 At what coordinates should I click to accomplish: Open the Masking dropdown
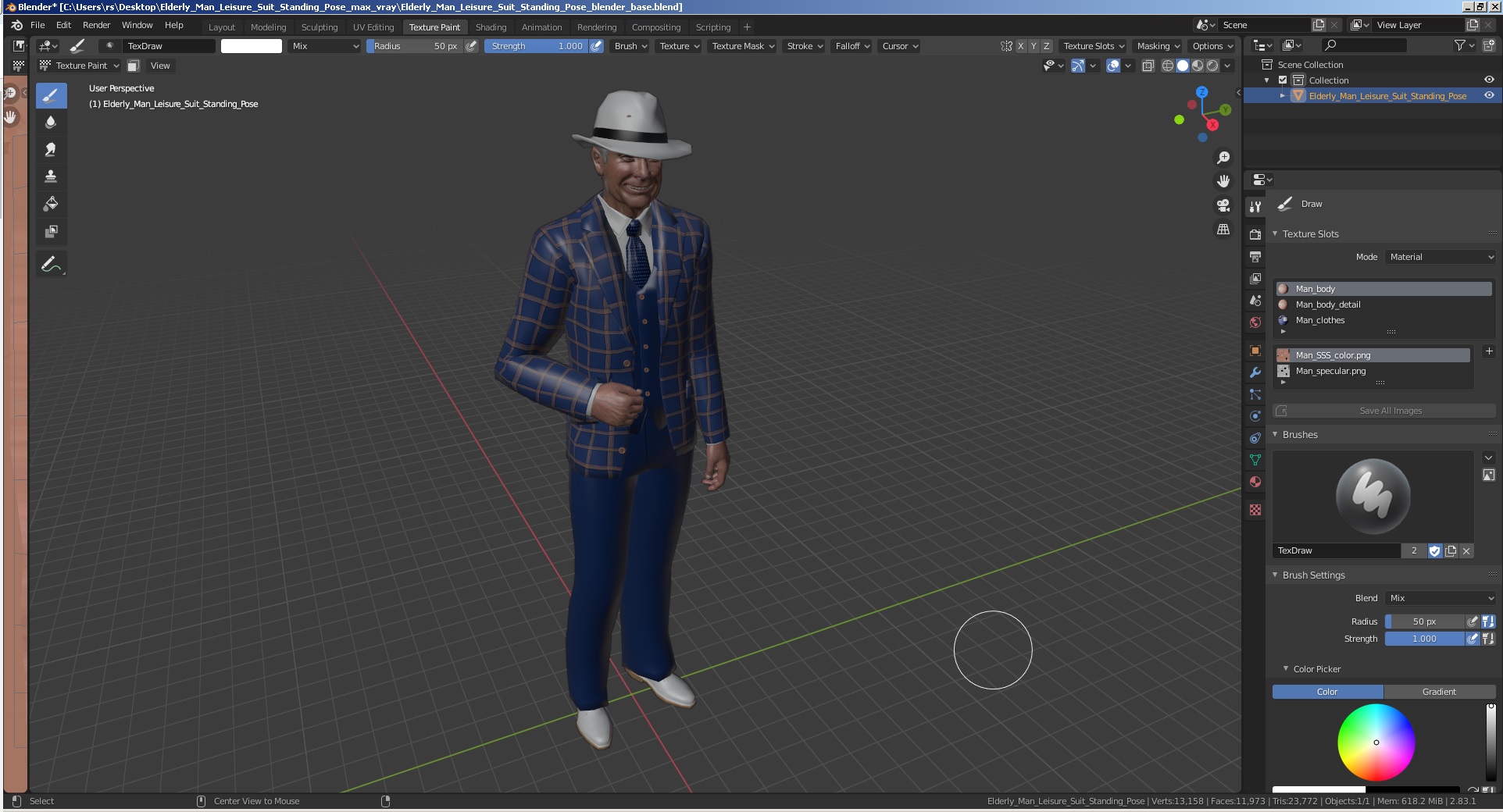coord(1158,46)
